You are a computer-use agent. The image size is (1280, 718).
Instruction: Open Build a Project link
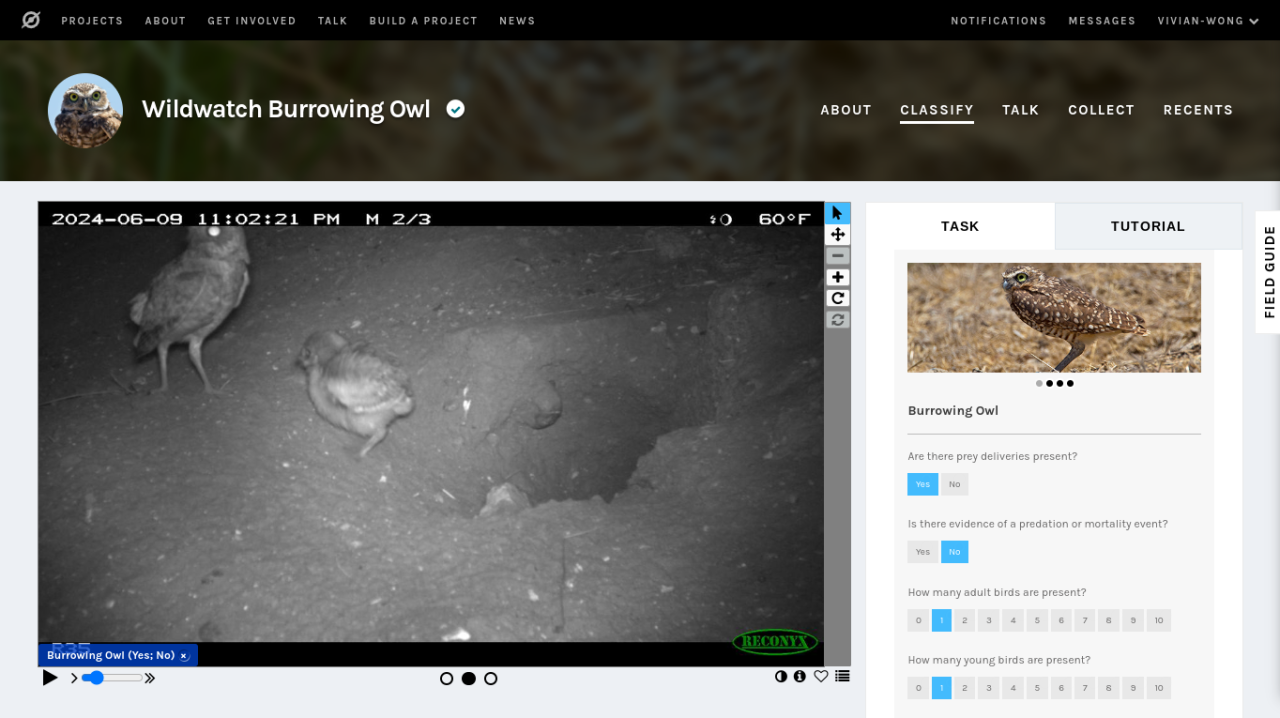coord(423,20)
